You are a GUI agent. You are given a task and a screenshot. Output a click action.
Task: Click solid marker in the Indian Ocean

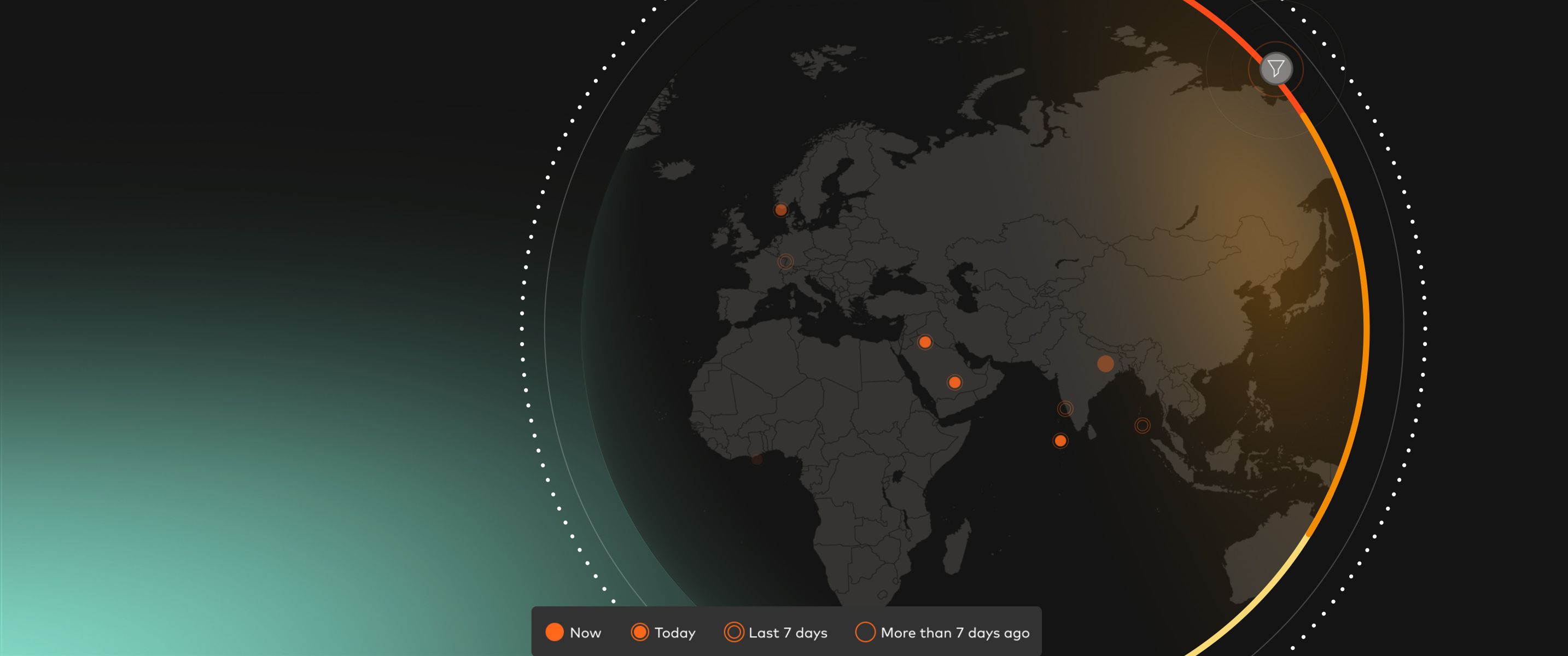click(1060, 441)
